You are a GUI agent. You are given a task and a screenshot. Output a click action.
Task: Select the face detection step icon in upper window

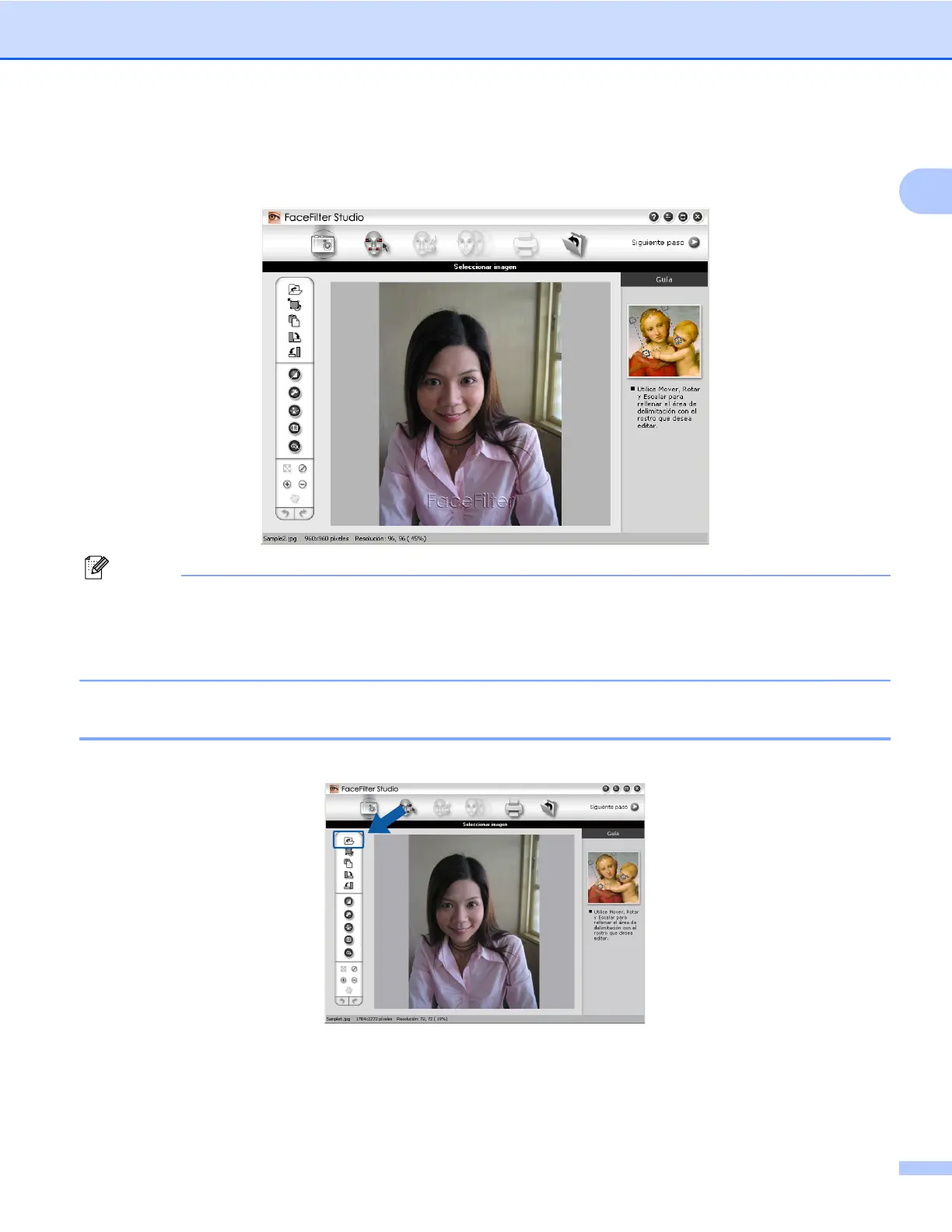click(376, 244)
